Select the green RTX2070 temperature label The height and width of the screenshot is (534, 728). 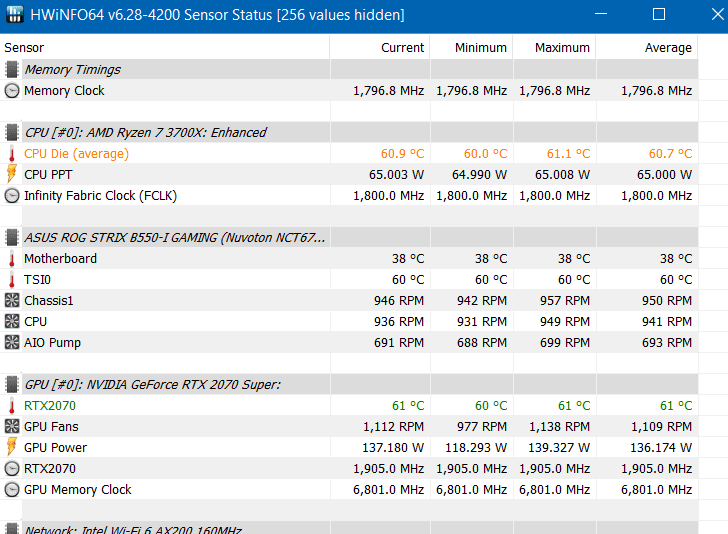point(50,405)
